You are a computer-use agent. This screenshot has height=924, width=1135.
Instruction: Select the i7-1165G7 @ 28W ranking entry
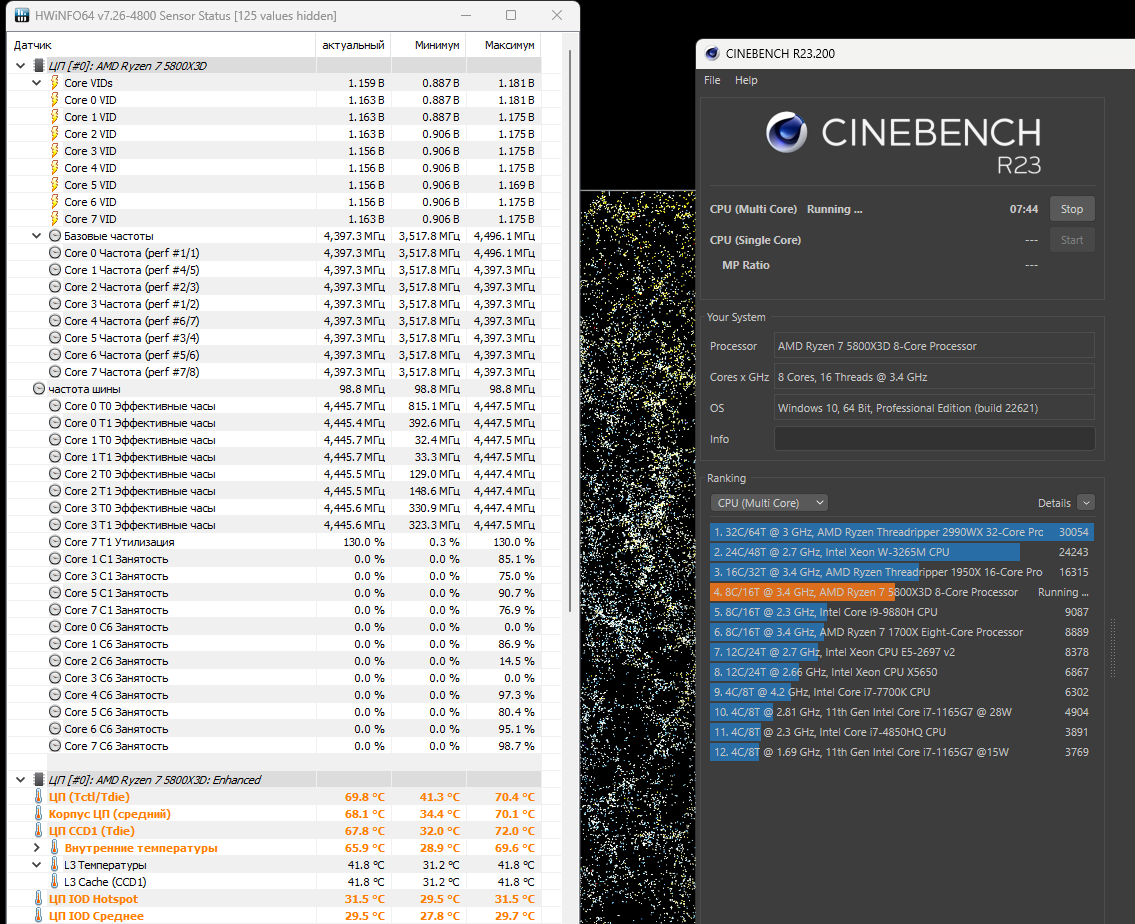point(902,712)
